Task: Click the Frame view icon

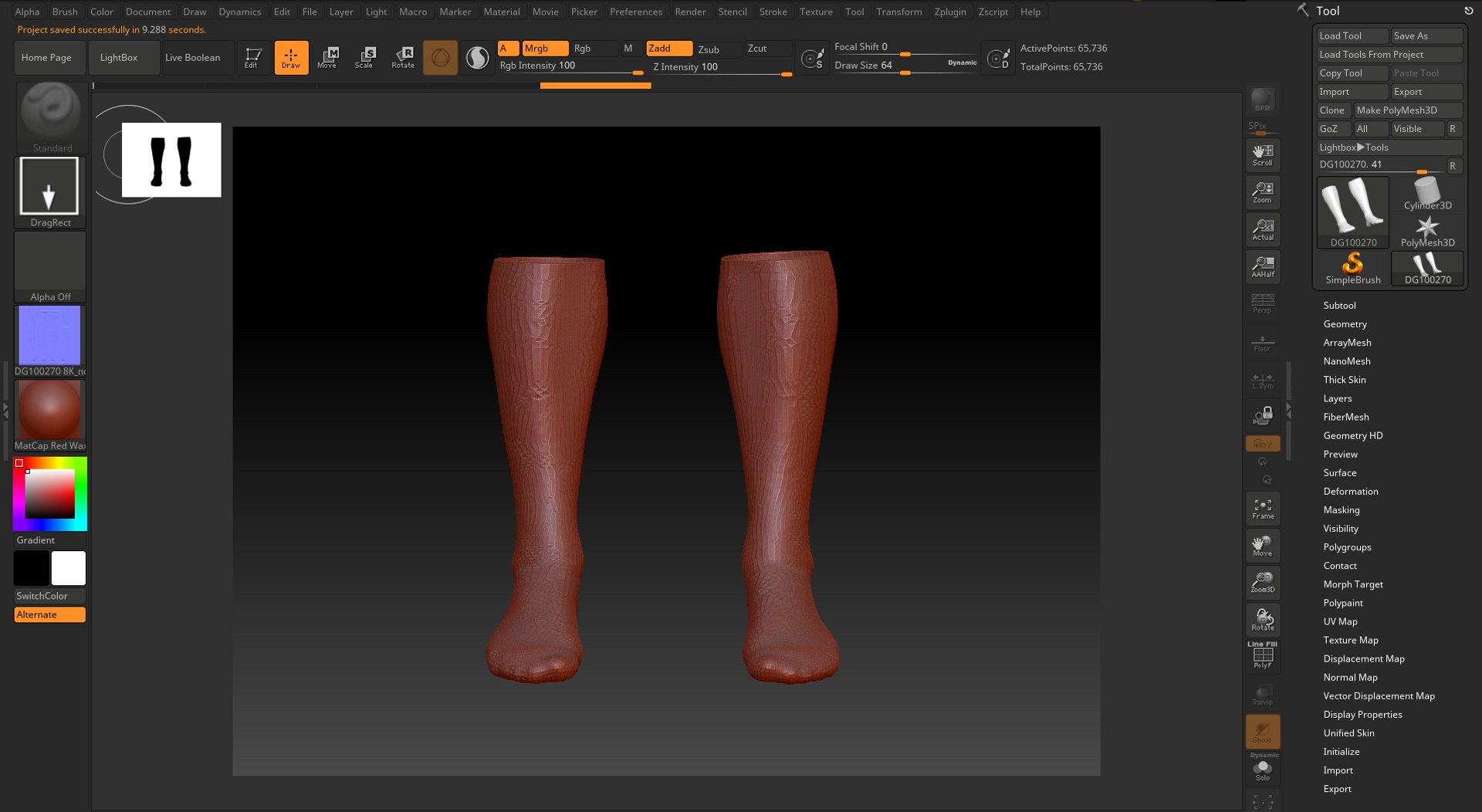Action: (1263, 509)
